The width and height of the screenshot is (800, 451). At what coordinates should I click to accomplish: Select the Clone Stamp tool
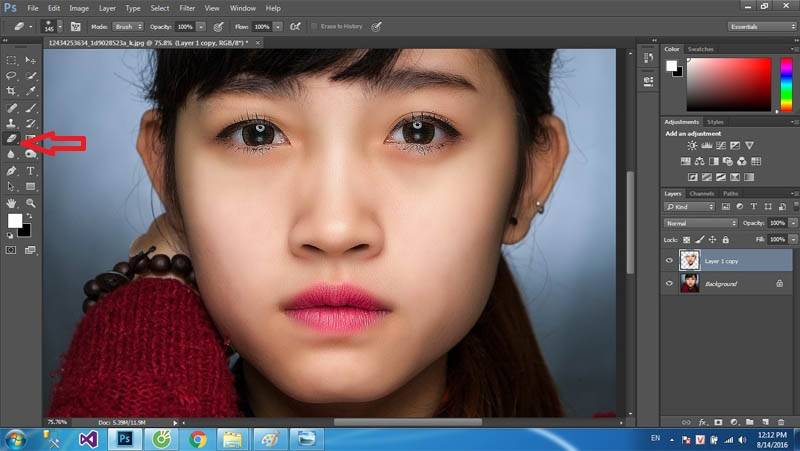(11, 123)
